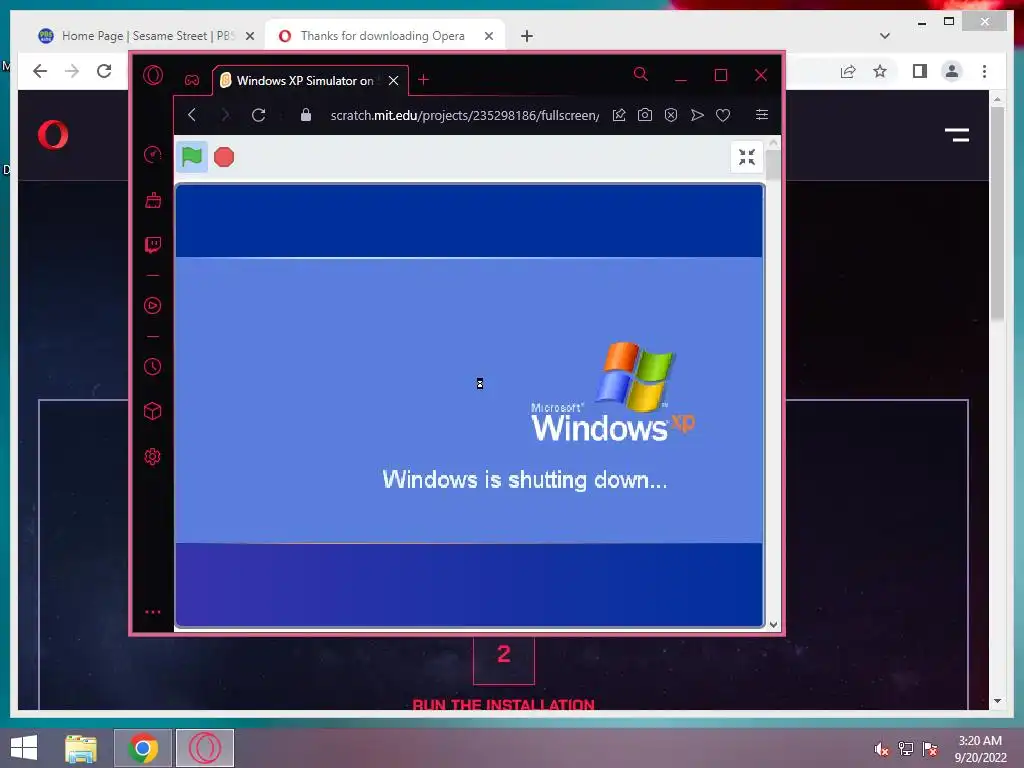Image resolution: width=1024 pixels, height=768 pixels.
Task: Click the share icon in Opera address bar
Action: (619, 115)
